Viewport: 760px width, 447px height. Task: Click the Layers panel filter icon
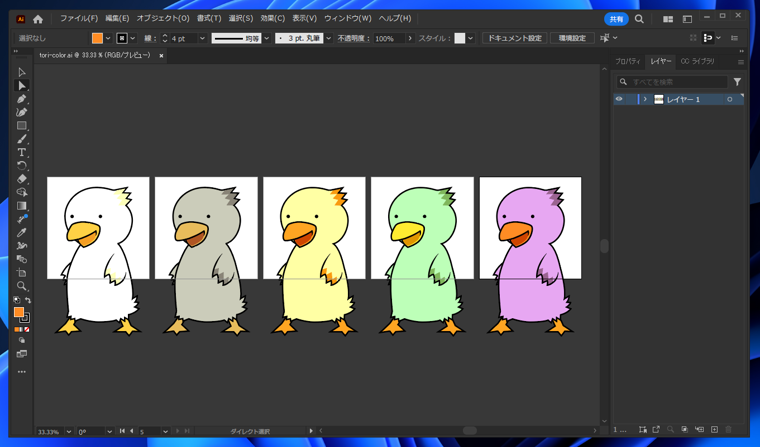tap(737, 82)
